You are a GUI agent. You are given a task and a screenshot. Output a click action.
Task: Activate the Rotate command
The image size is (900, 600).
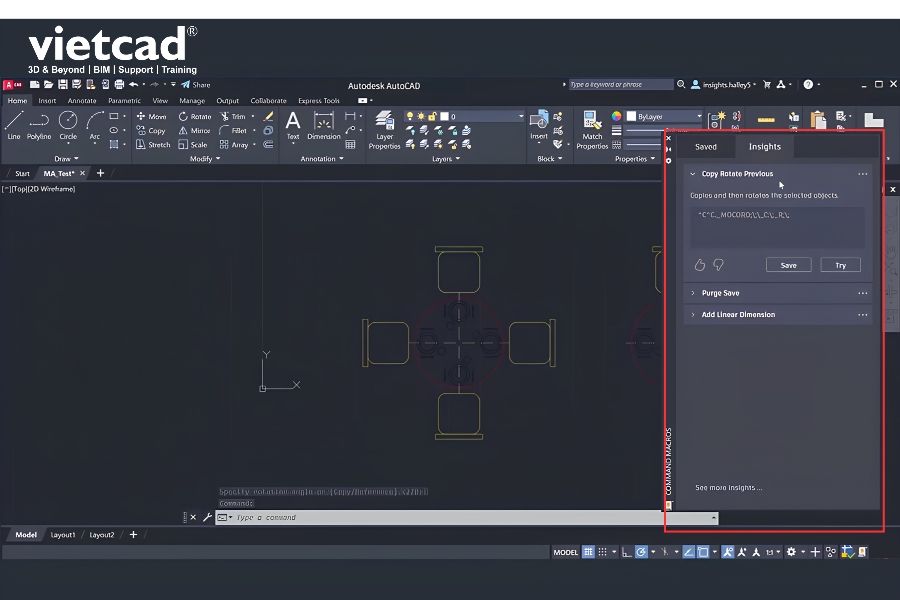(195, 116)
